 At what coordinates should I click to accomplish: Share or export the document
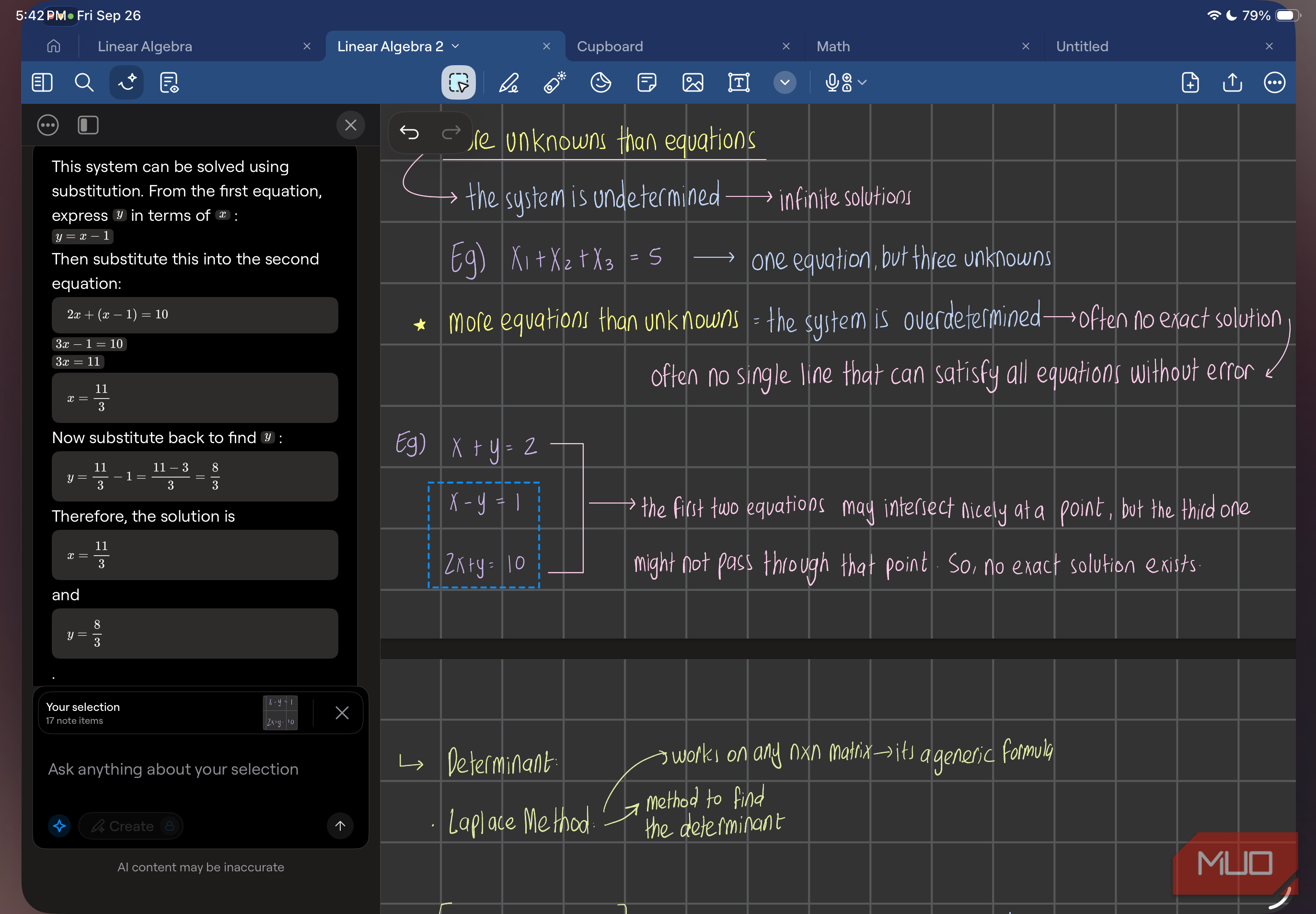pyautogui.click(x=1232, y=82)
